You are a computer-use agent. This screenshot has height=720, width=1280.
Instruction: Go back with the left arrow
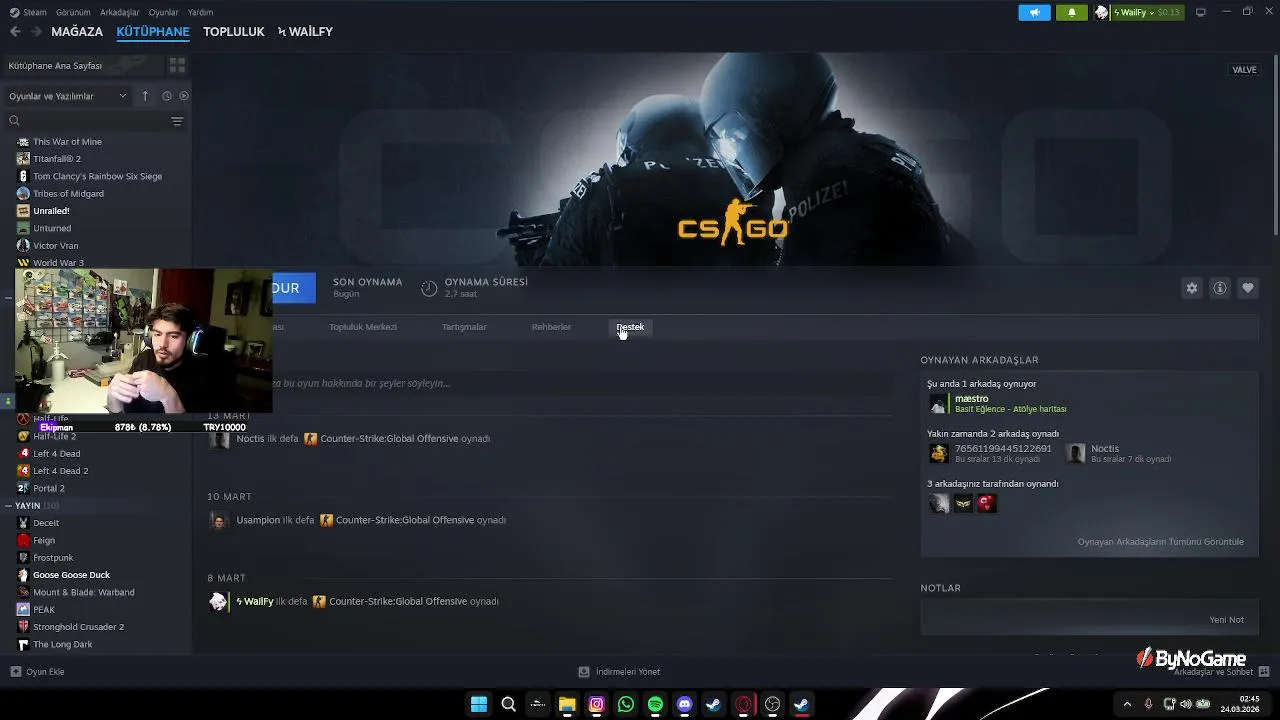pos(15,32)
